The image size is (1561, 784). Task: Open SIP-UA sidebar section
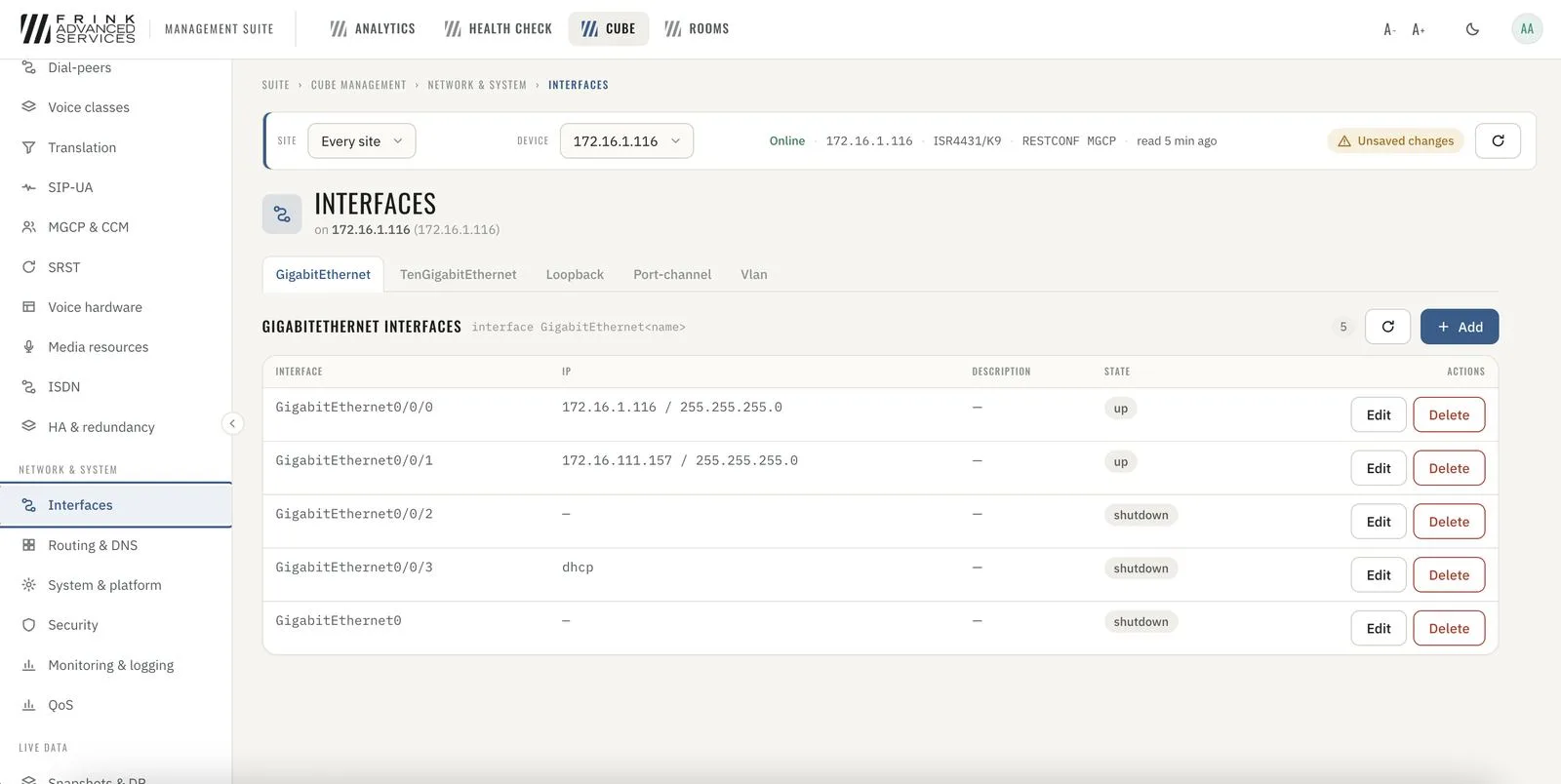click(x=115, y=187)
